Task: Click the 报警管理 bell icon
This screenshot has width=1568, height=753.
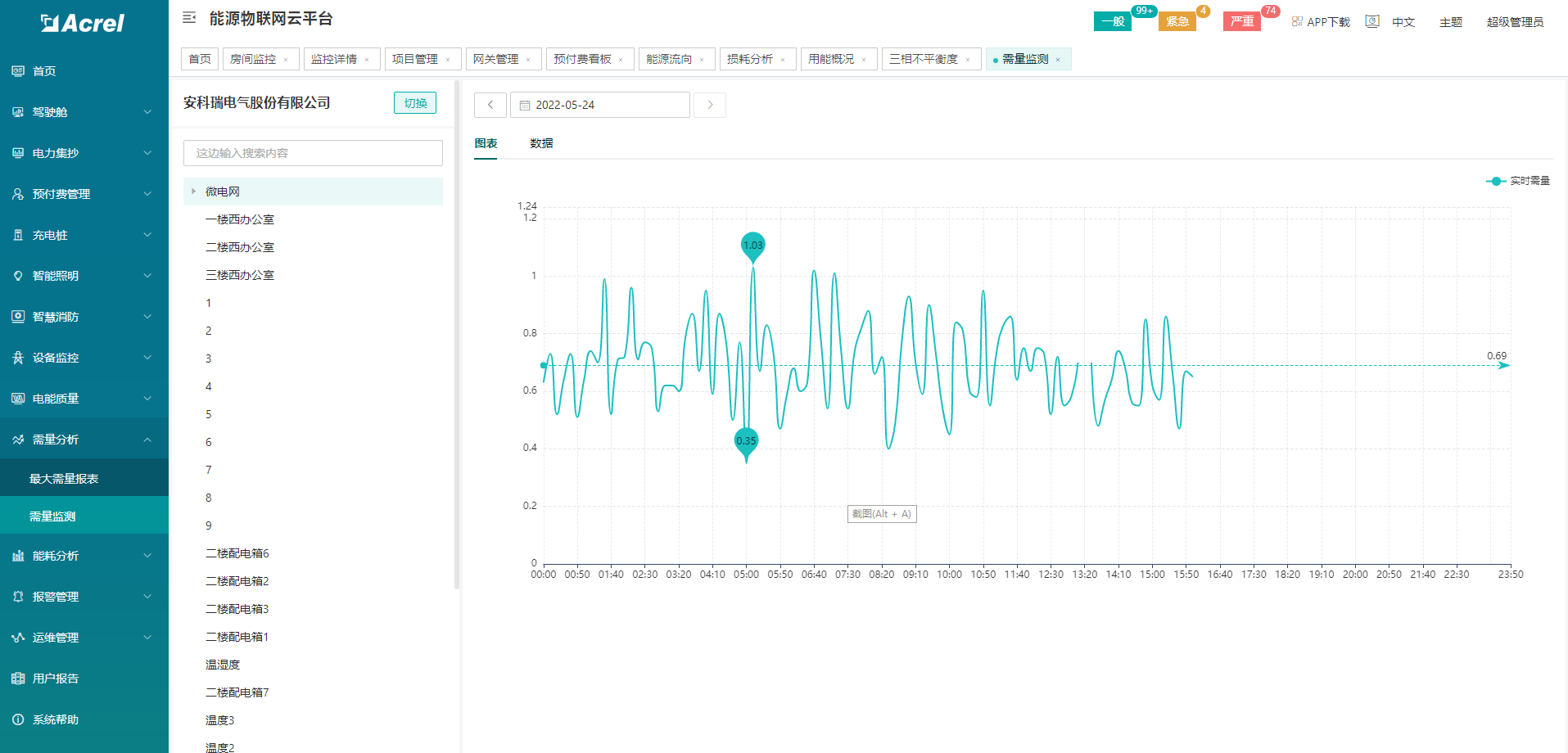Action: pyautogui.click(x=18, y=597)
